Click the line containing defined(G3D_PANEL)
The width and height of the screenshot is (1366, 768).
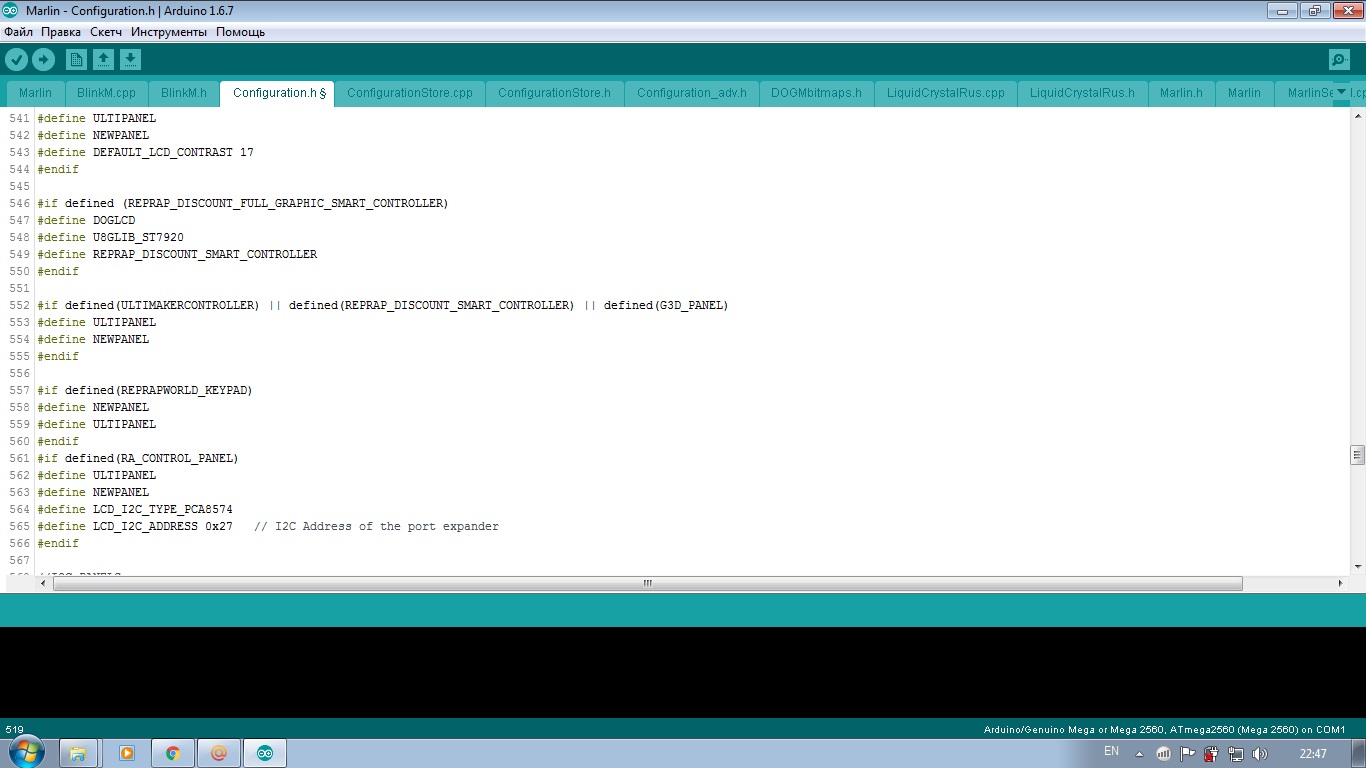382,305
